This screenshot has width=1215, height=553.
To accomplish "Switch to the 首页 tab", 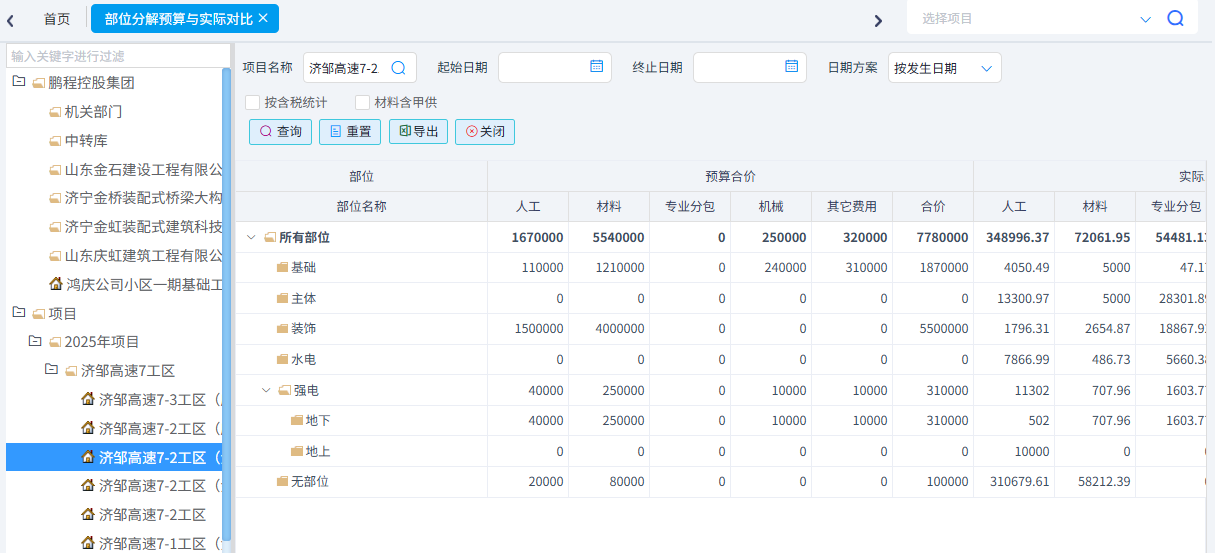I will point(57,19).
